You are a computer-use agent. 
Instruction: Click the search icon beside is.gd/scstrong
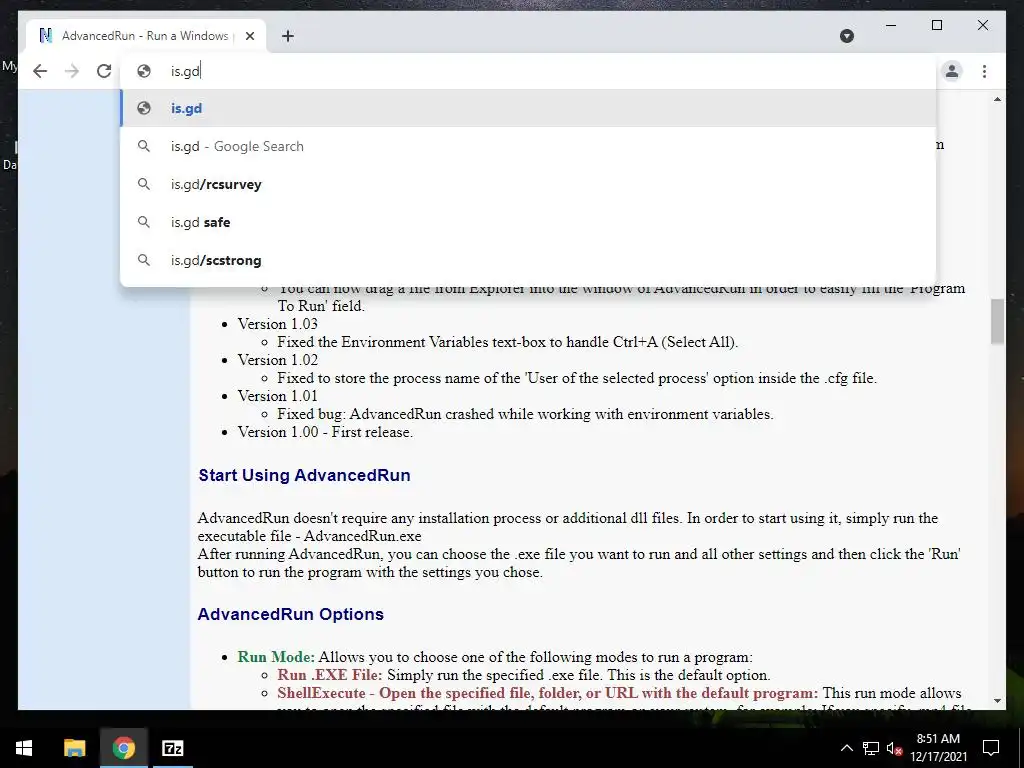click(x=144, y=260)
